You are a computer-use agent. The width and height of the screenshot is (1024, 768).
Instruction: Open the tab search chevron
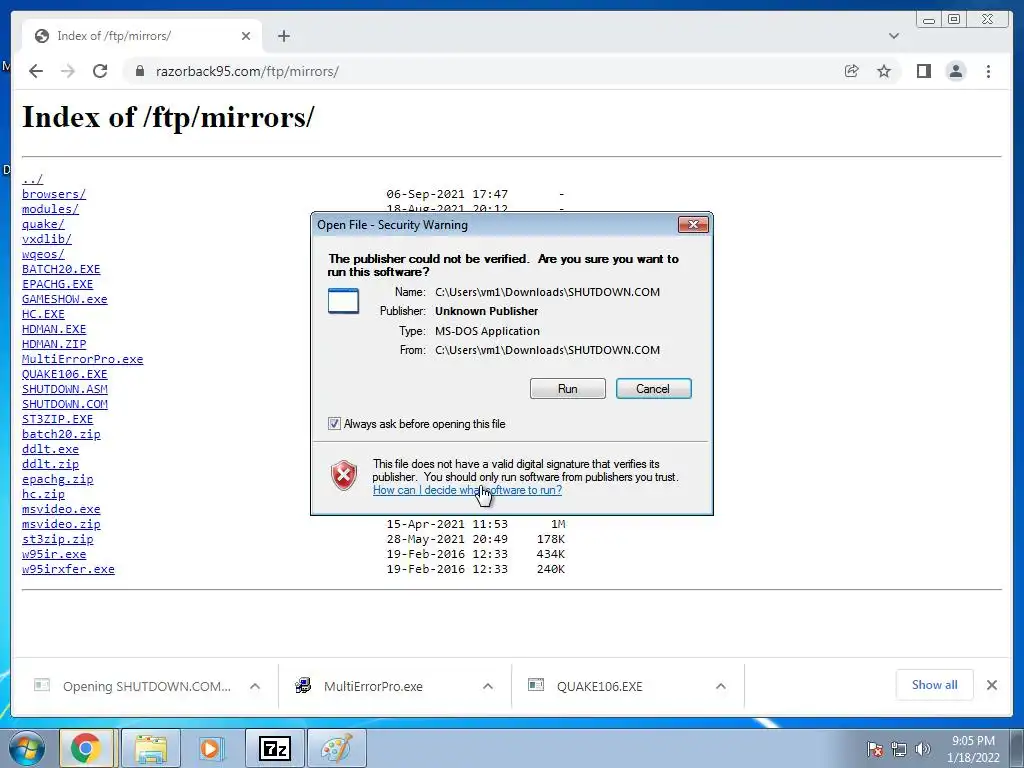(893, 36)
